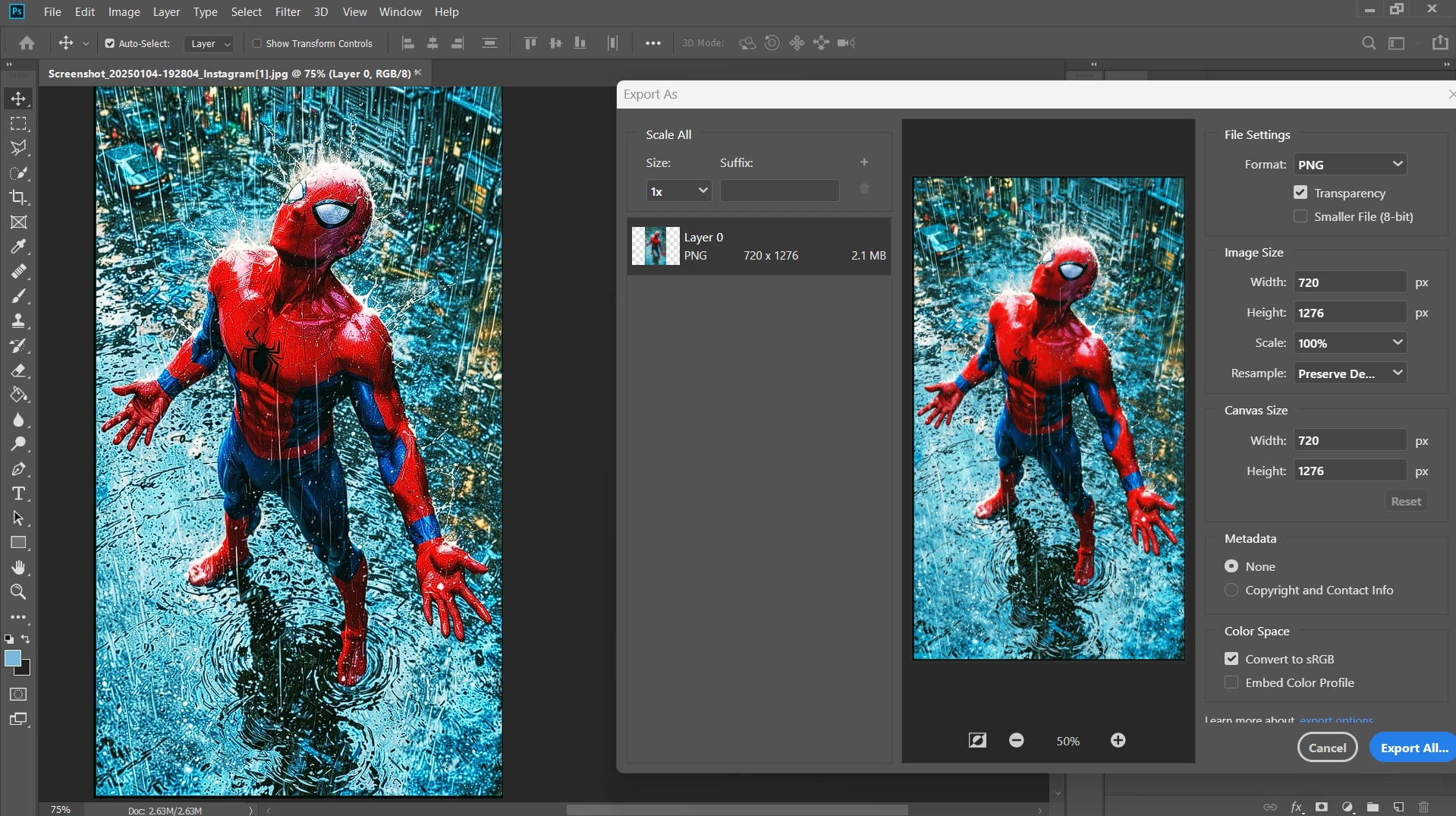Click the Export All button

click(1413, 748)
